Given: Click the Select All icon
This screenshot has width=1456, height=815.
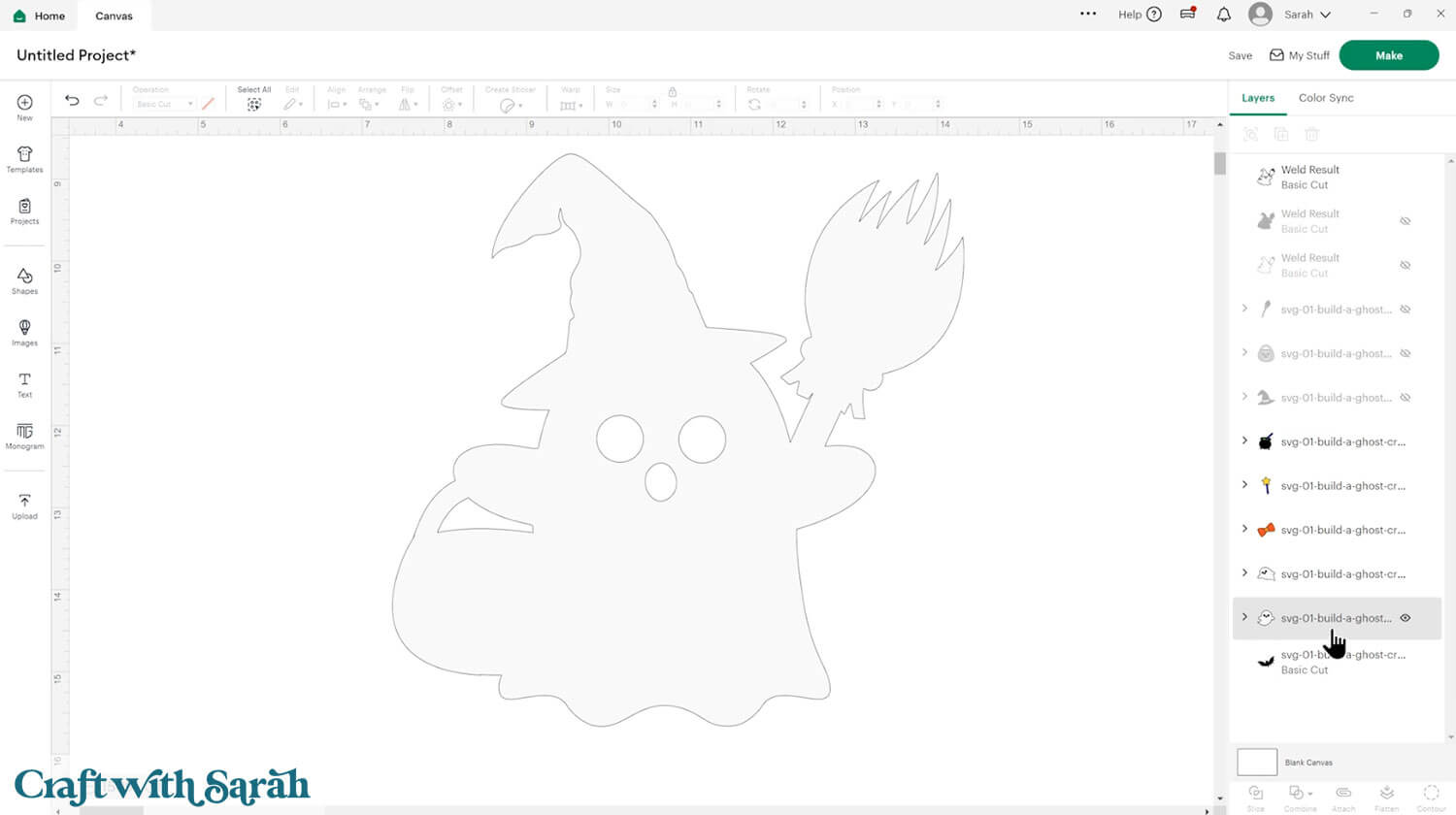Looking at the screenshot, I should [253, 104].
